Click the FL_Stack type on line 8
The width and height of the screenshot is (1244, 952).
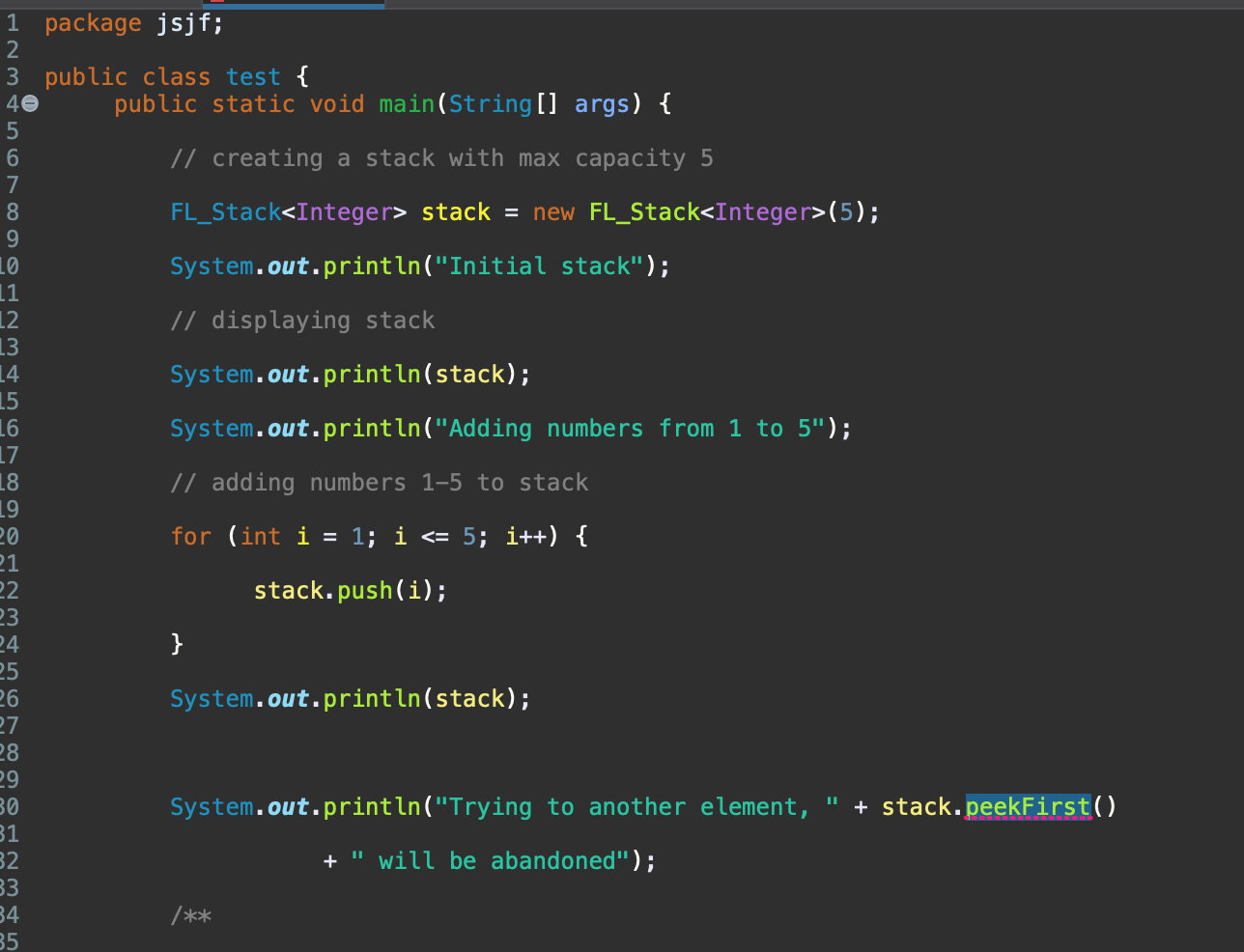(x=225, y=211)
